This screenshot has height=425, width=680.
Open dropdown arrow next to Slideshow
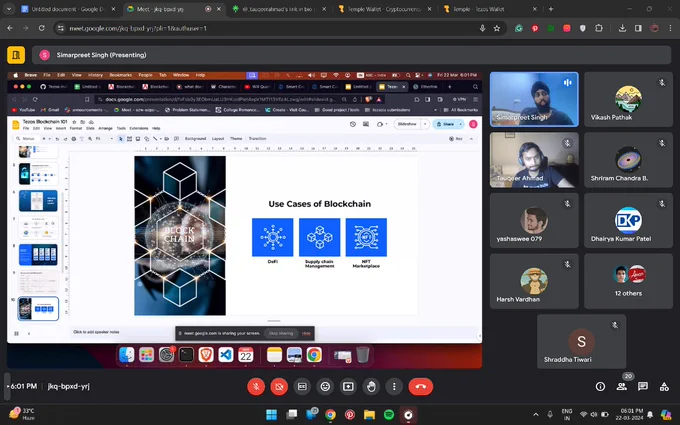[x=425, y=124]
